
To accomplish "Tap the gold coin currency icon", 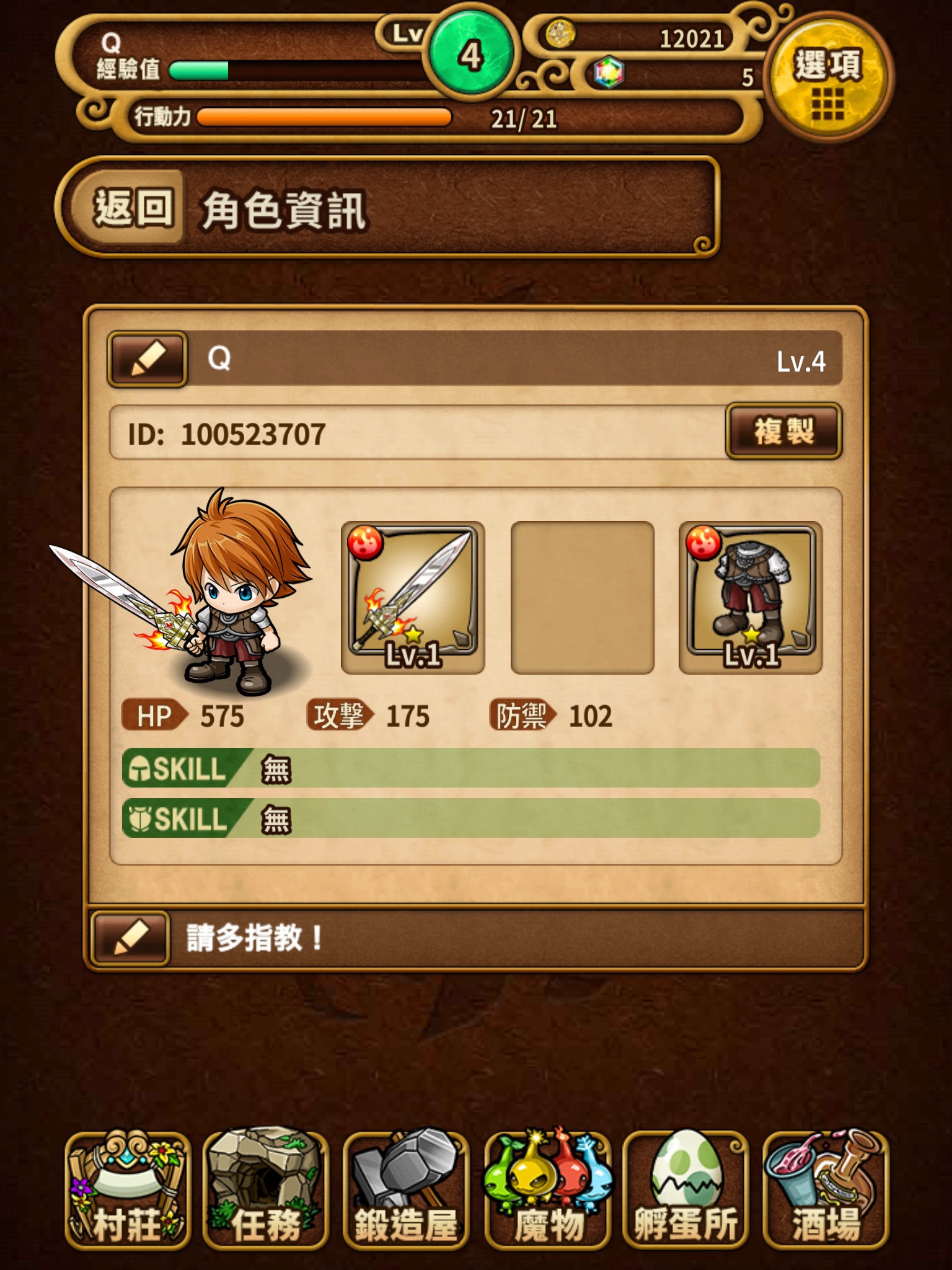I will [560, 34].
